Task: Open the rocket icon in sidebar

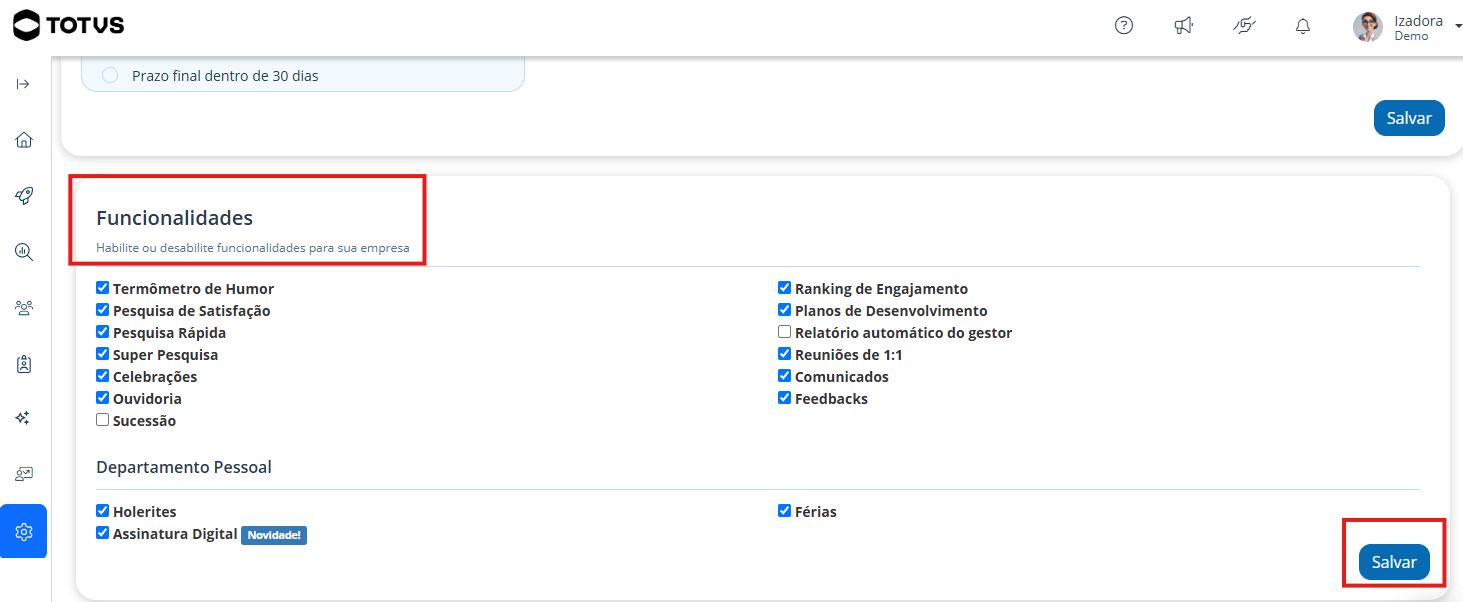Action: 24,196
